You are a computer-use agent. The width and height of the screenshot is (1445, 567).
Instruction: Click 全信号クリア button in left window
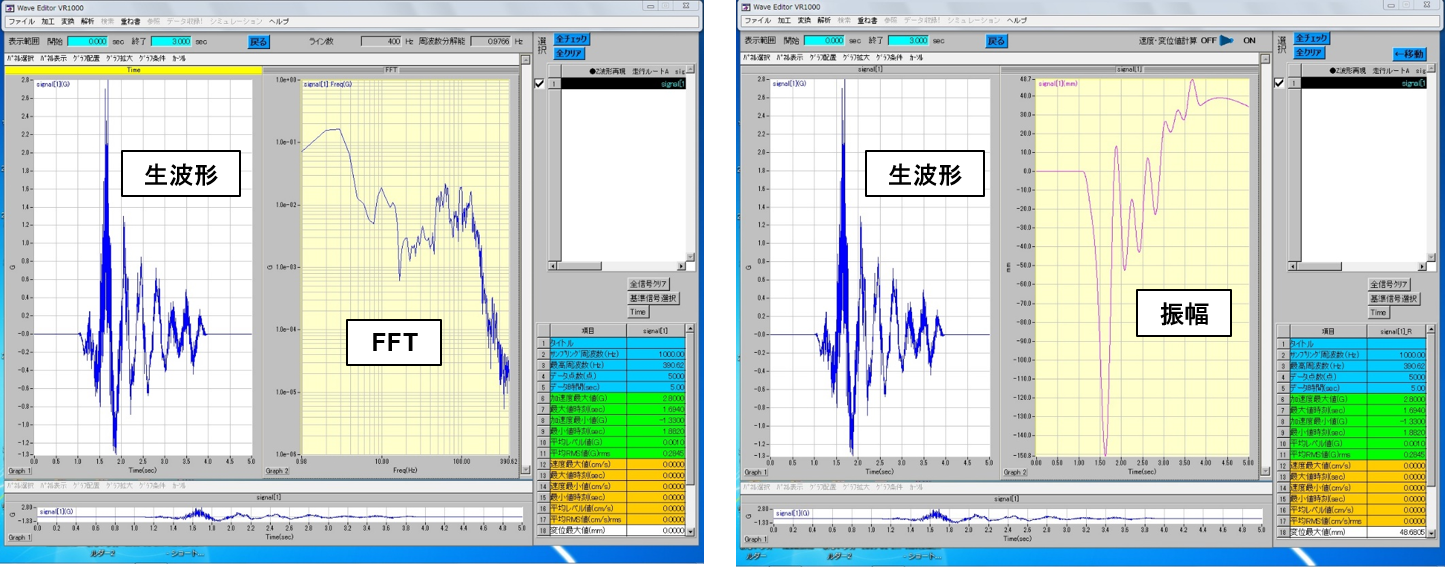coord(648,285)
